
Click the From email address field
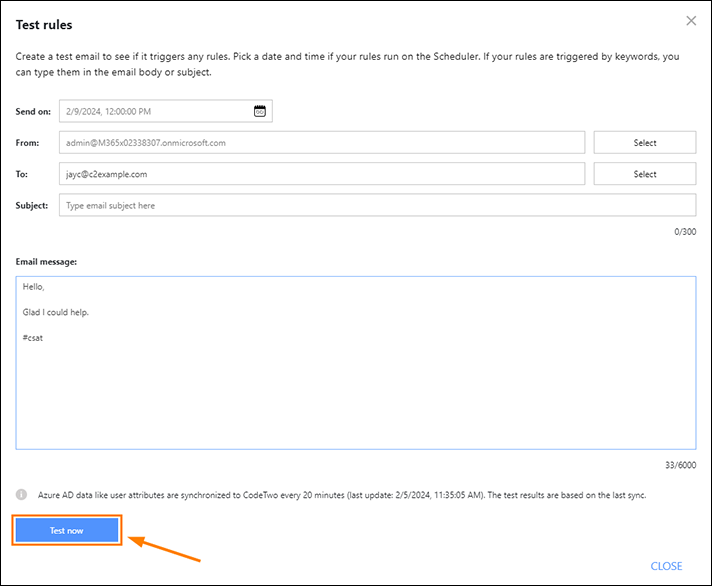click(x=322, y=143)
